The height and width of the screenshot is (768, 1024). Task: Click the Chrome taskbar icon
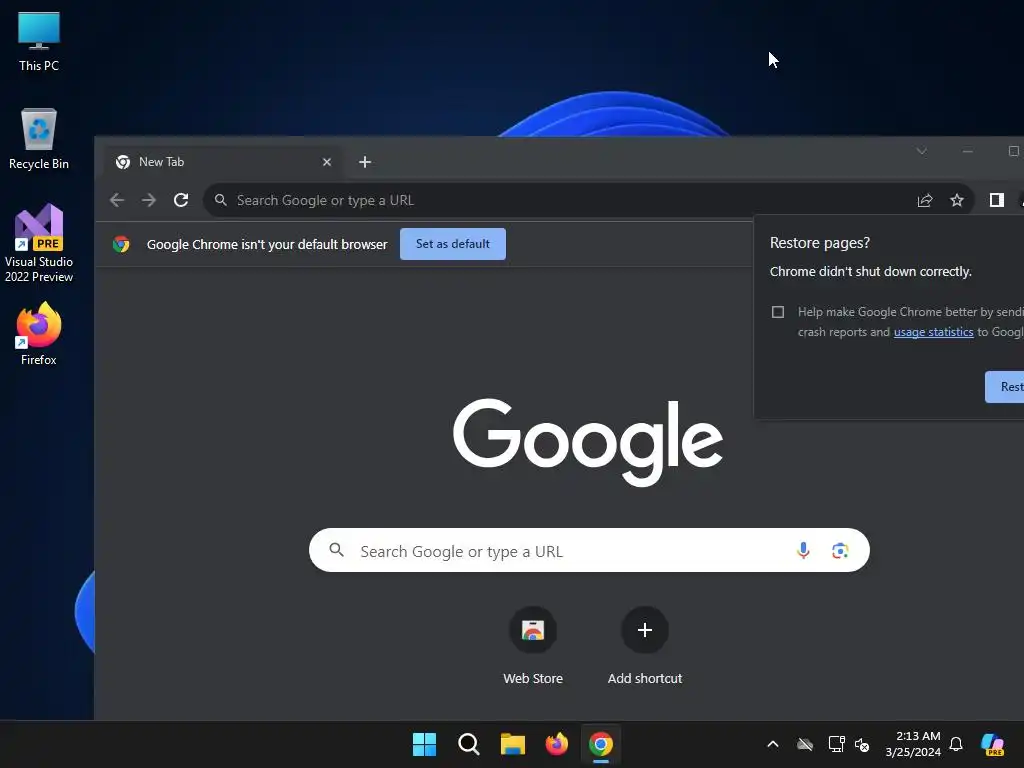[x=601, y=744]
